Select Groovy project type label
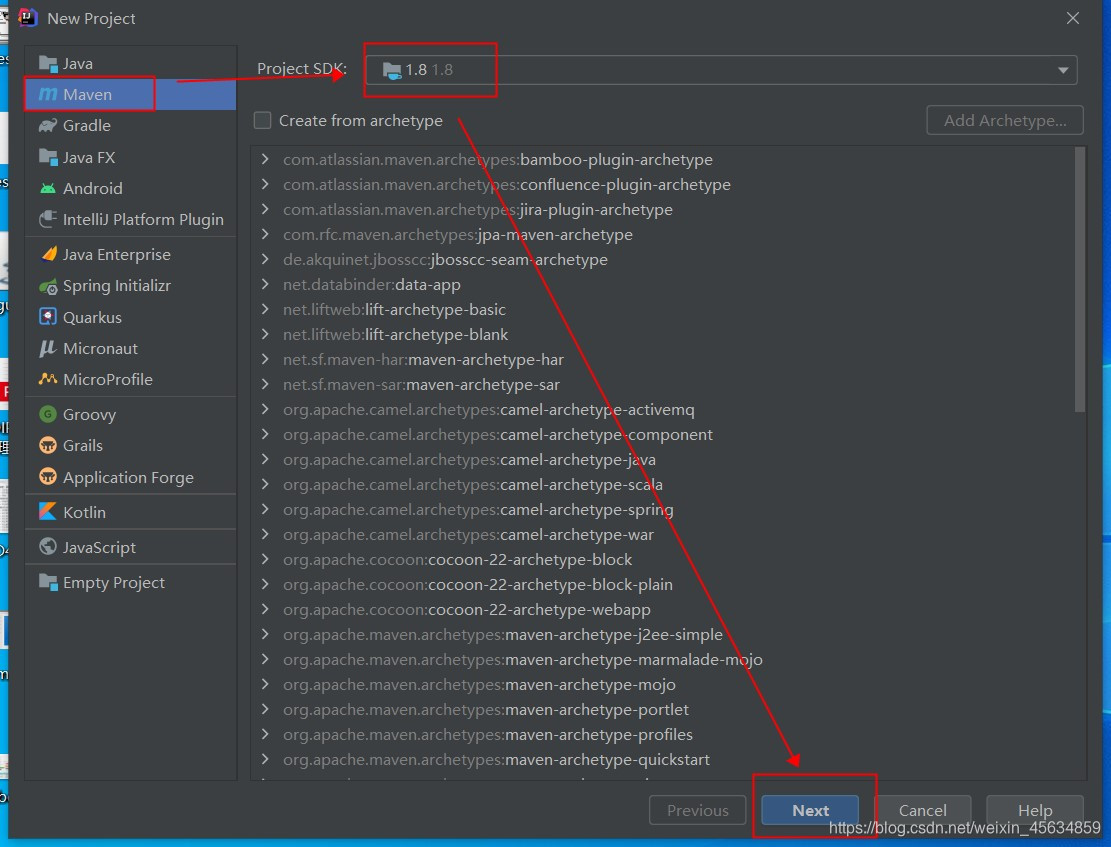The width and height of the screenshot is (1111, 847). 89,414
